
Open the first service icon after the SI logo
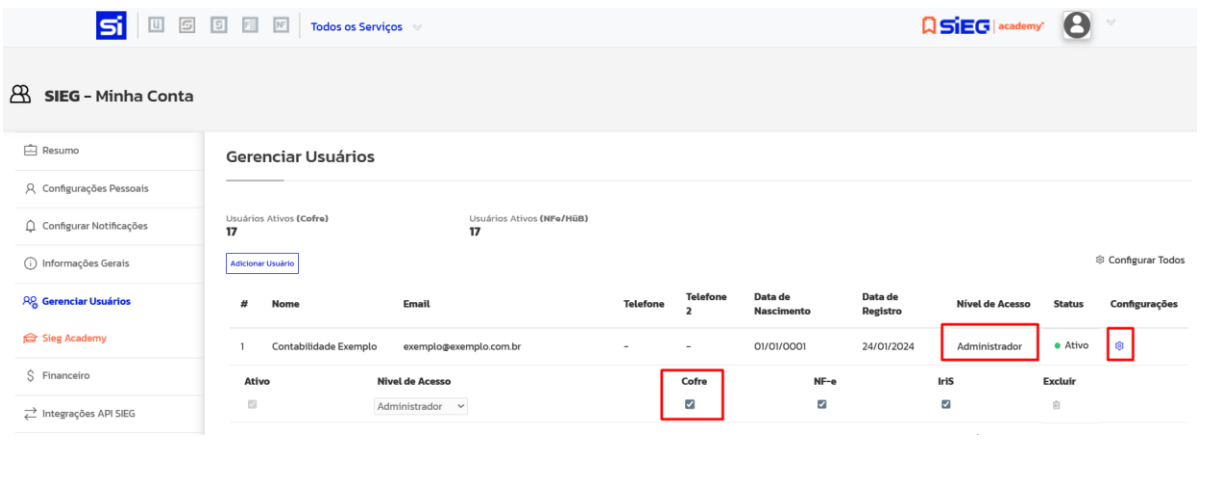coord(156,27)
